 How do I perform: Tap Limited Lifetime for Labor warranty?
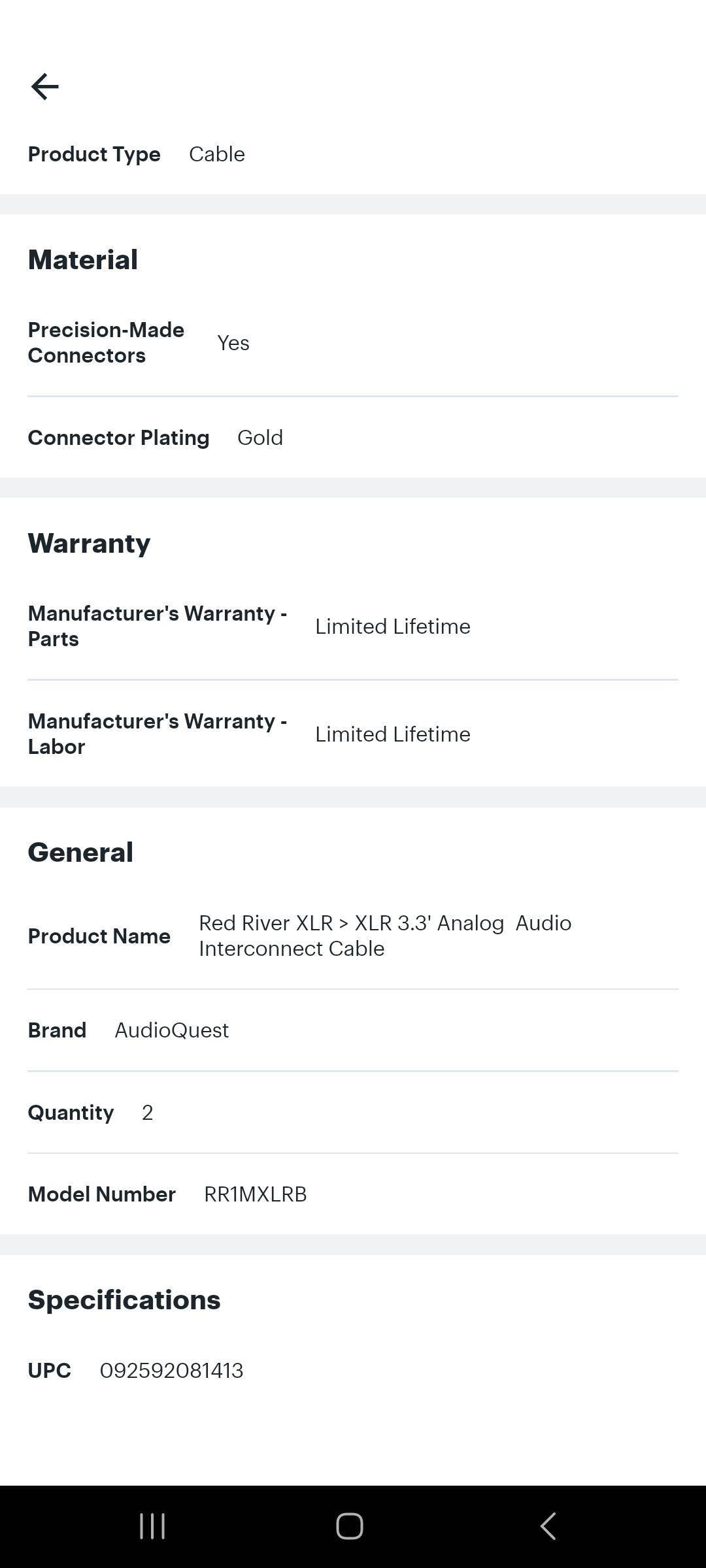tap(392, 734)
